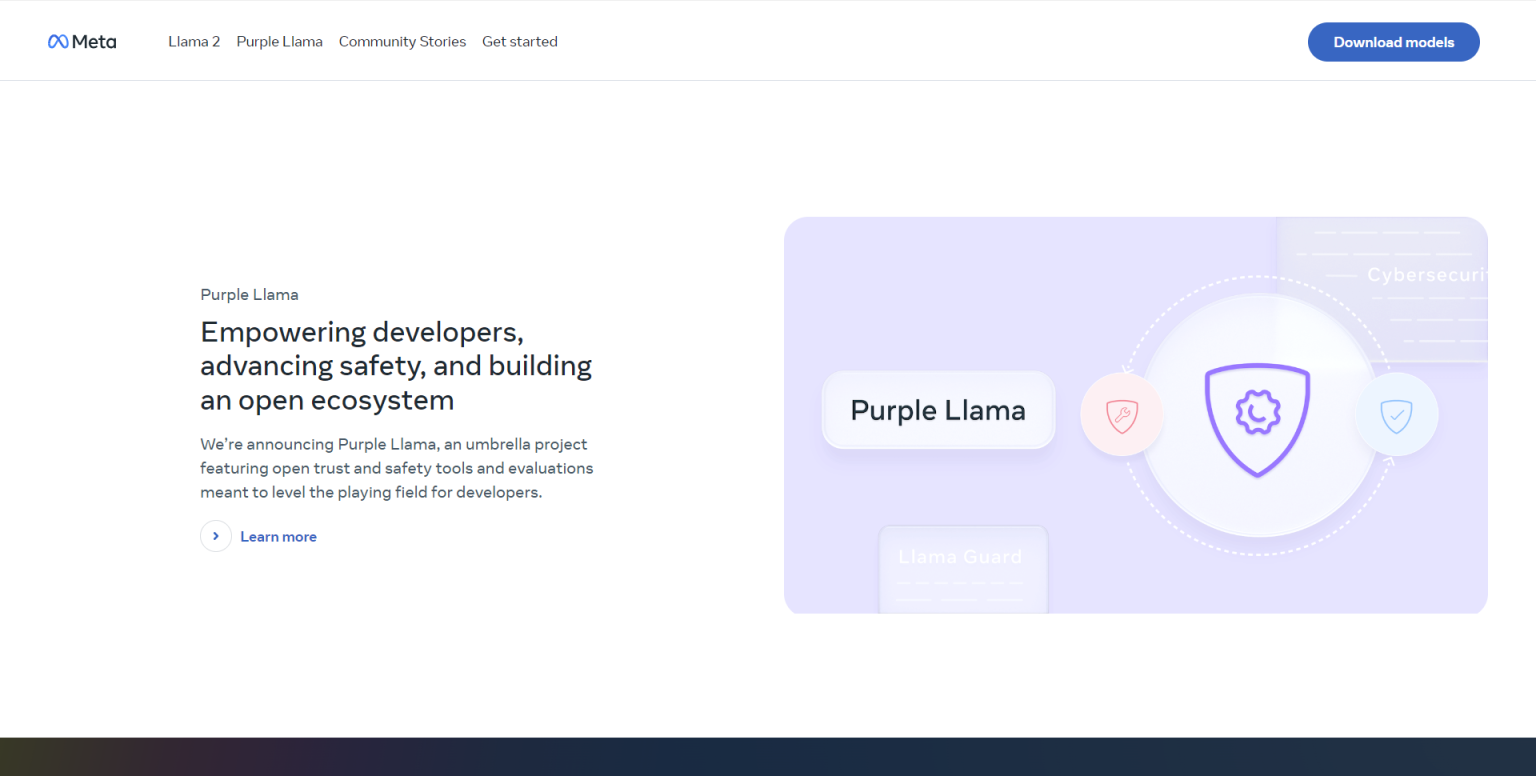Click the blue checkmark shield icon
1536x776 pixels.
click(x=1396, y=415)
